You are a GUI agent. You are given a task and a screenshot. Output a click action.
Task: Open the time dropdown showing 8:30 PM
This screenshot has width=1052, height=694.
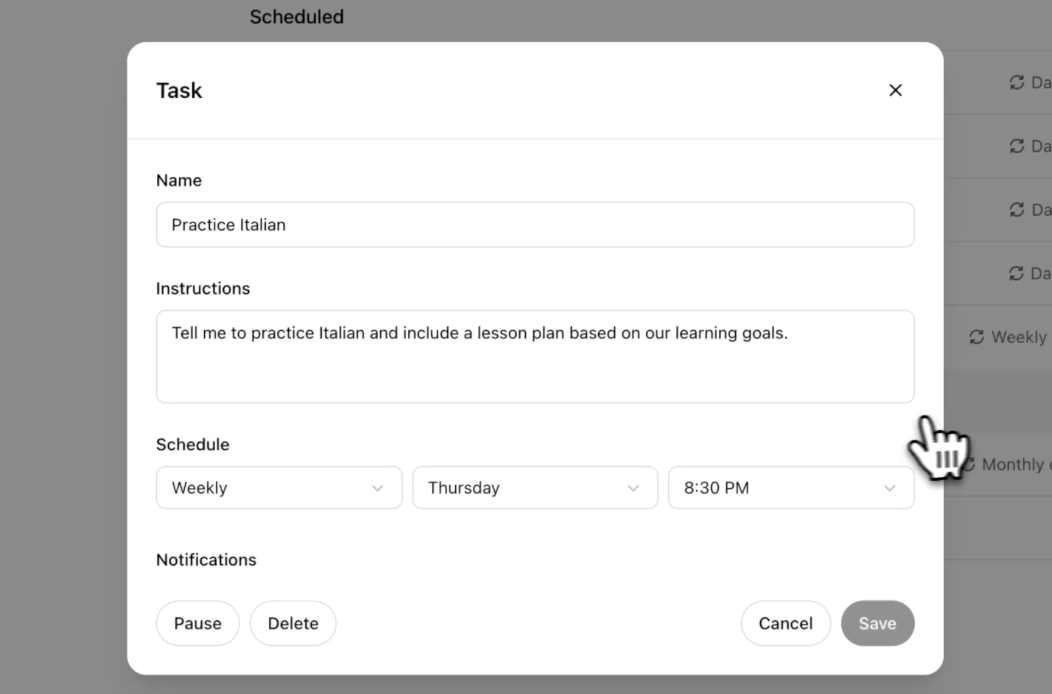790,487
